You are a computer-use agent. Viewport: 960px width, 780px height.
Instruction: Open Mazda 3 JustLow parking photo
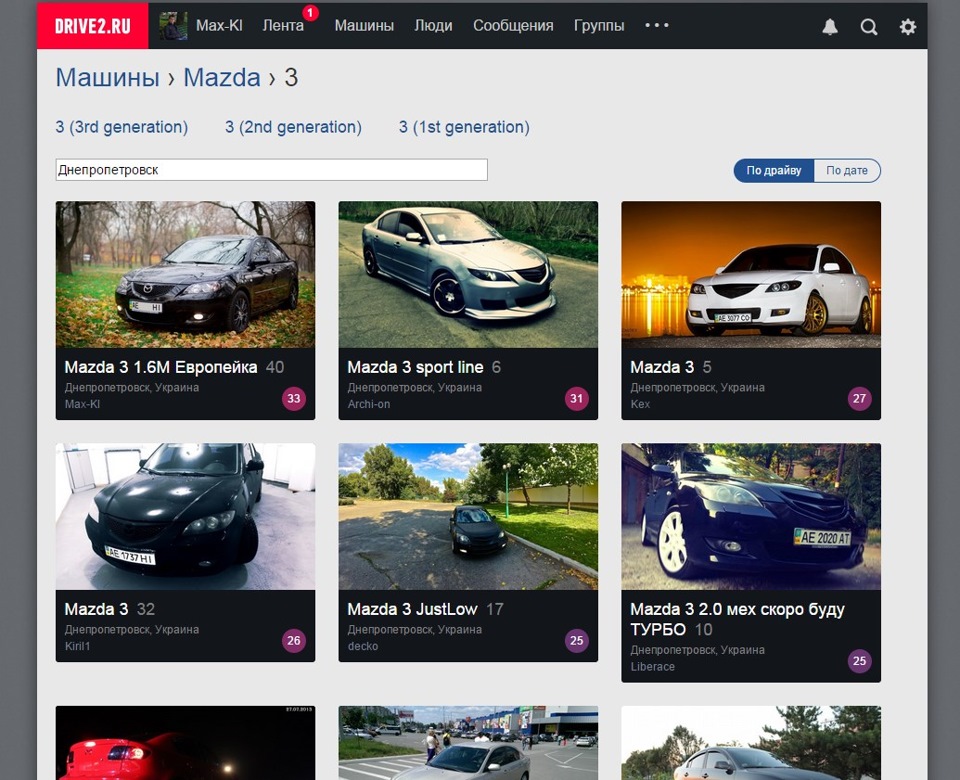coord(468,516)
